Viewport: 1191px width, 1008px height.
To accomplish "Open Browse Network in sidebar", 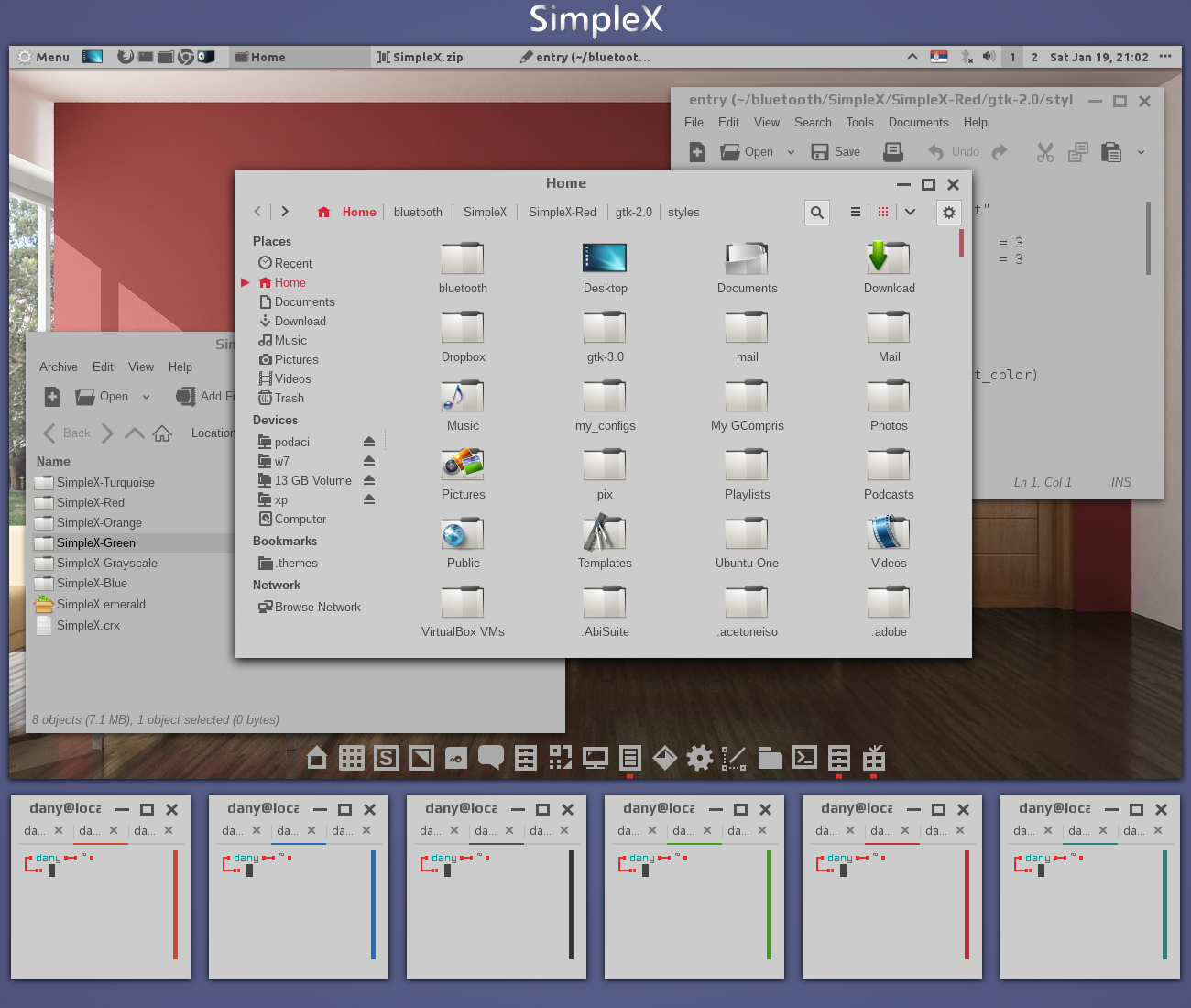I will [x=310, y=607].
